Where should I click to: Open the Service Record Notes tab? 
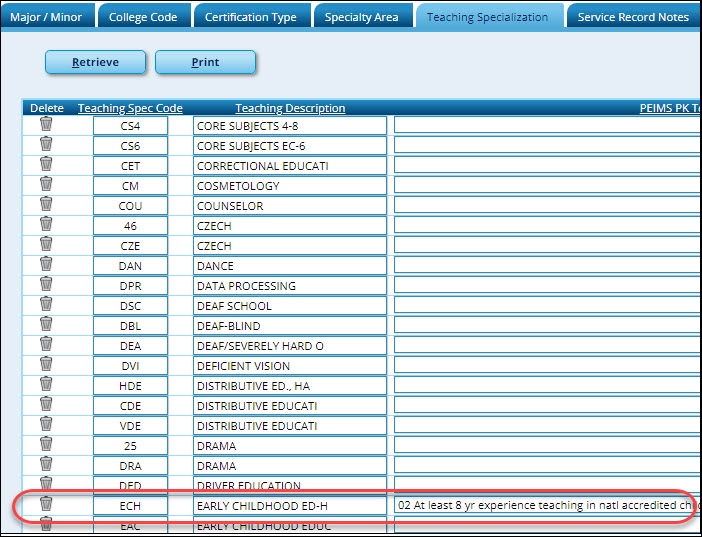pyautogui.click(x=633, y=17)
